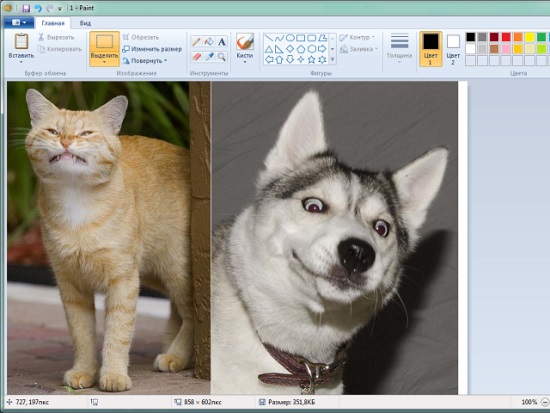Open the Повернуть rotate dropdown
This screenshot has height=413, width=550.
[x=145, y=61]
